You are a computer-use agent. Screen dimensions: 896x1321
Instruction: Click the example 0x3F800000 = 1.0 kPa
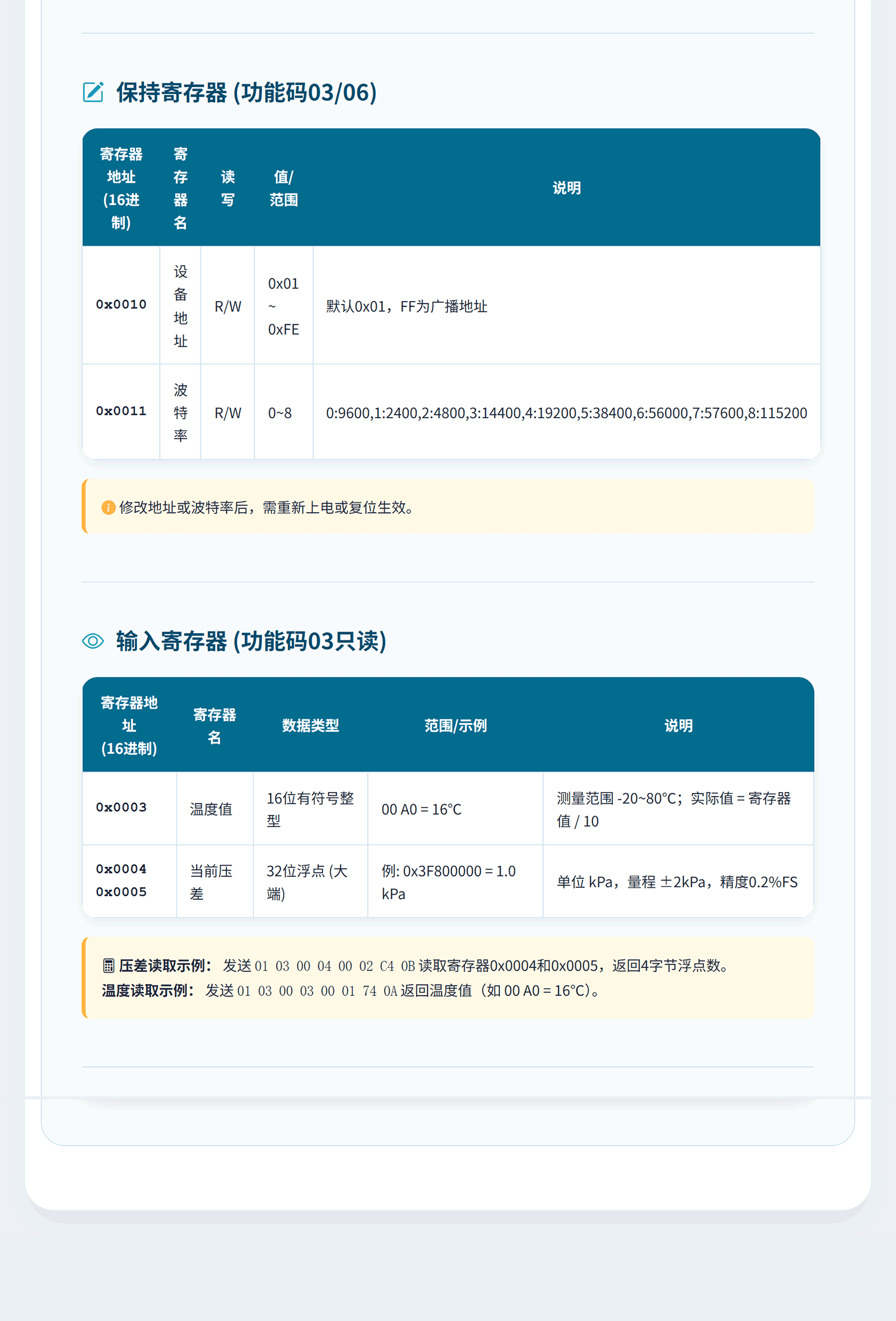[449, 882]
